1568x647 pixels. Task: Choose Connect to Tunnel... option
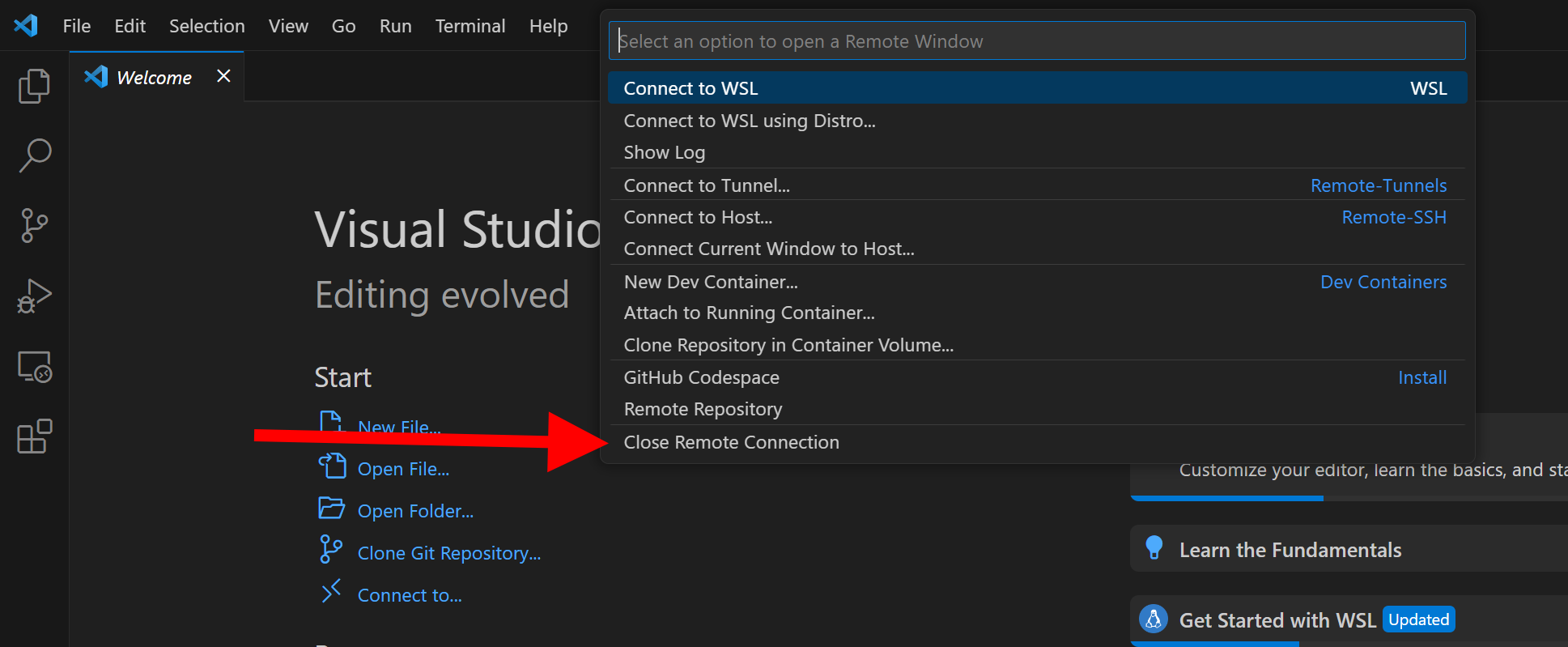coord(1037,185)
